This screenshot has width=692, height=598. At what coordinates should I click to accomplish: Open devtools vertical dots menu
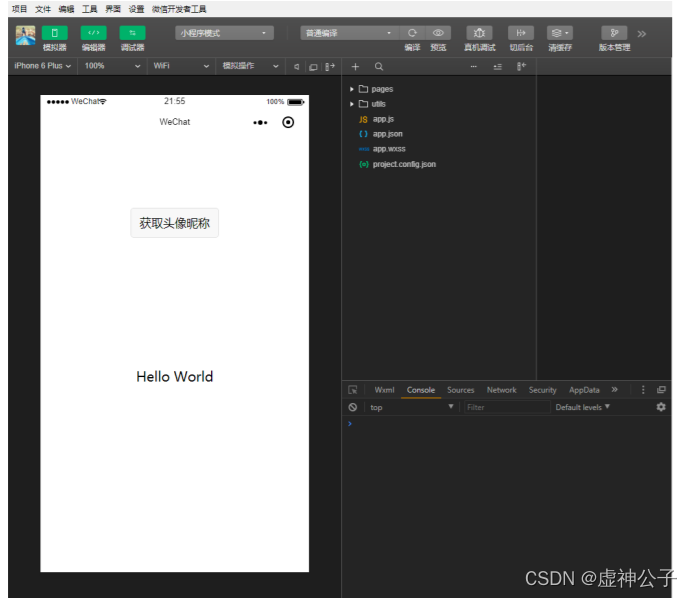pyautogui.click(x=643, y=390)
